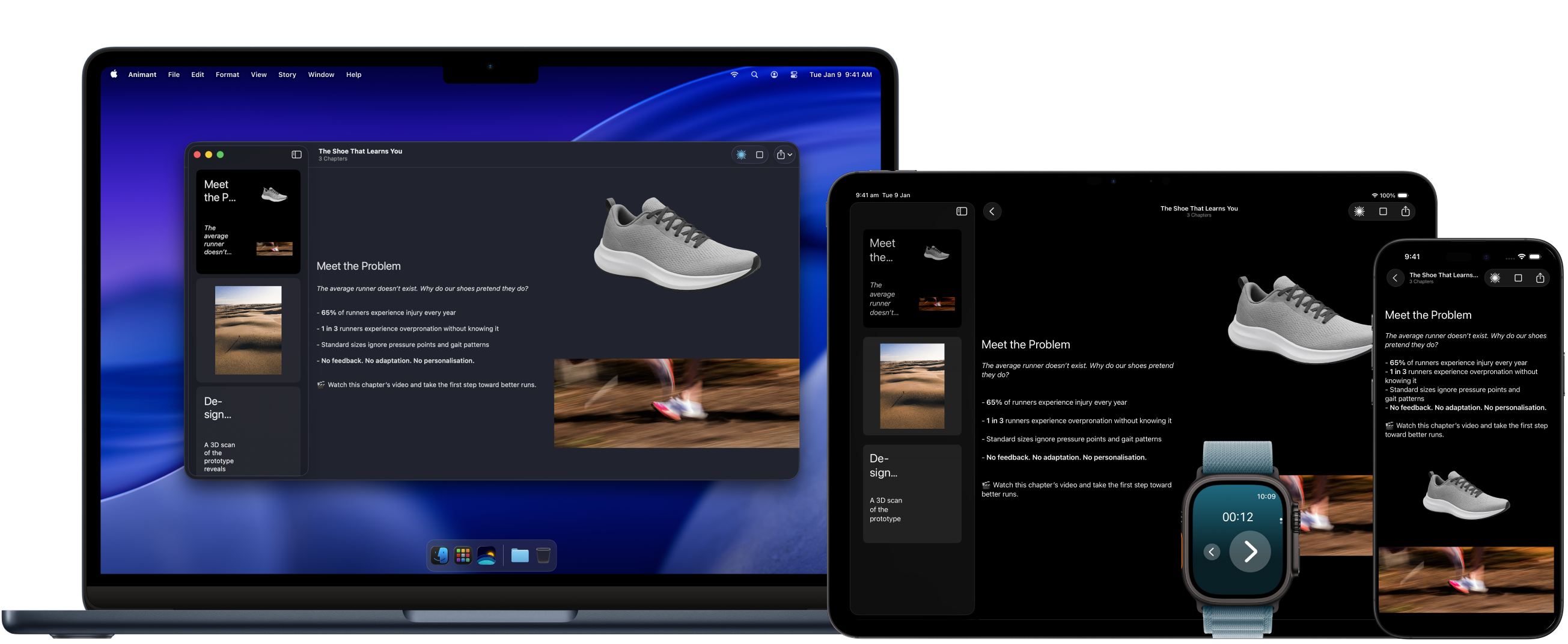Open the Story menu in the menu bar

pyautogui.click(x=287, y=75)
